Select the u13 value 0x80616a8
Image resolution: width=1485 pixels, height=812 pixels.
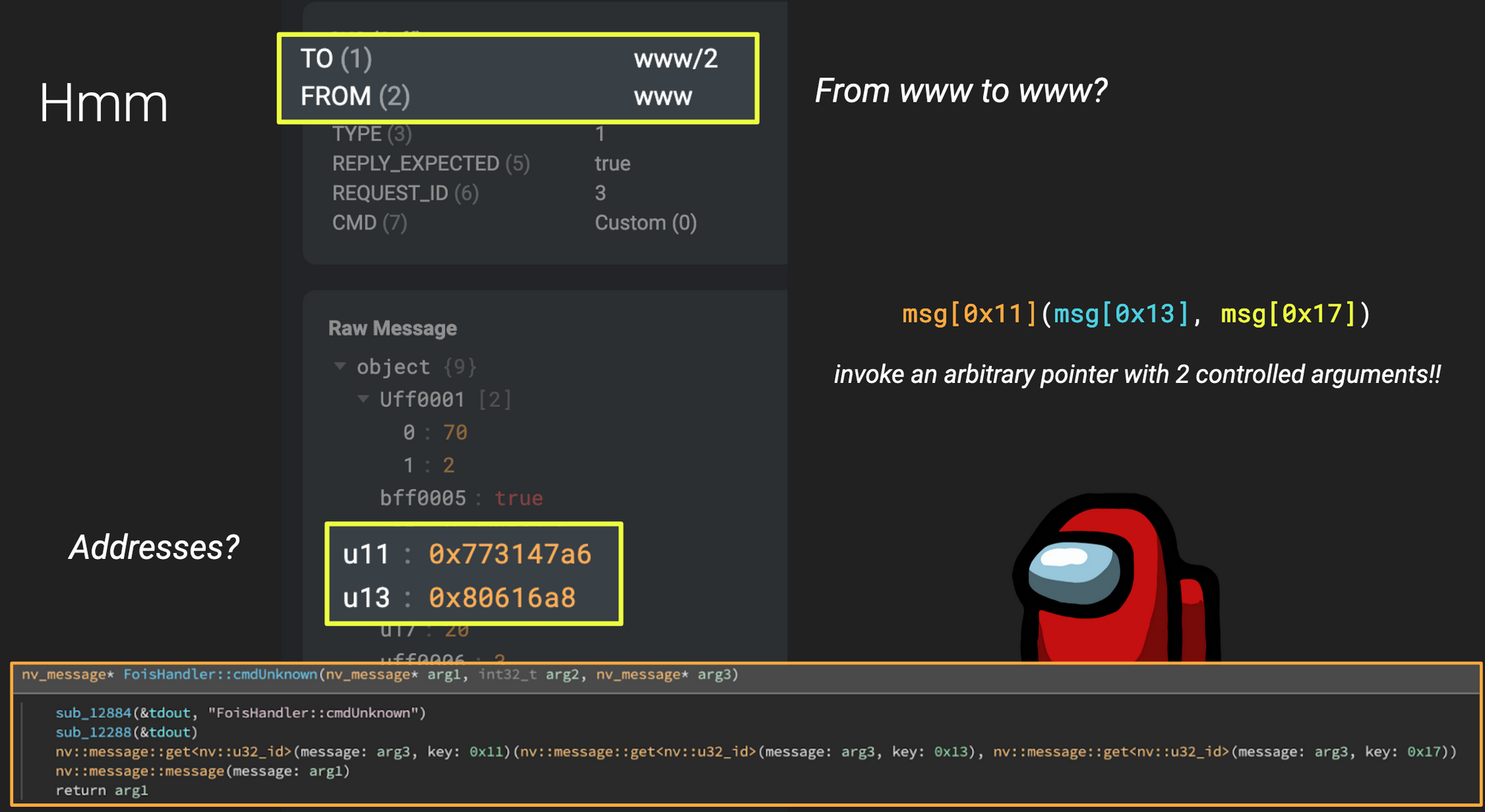[x=502, y=597]
